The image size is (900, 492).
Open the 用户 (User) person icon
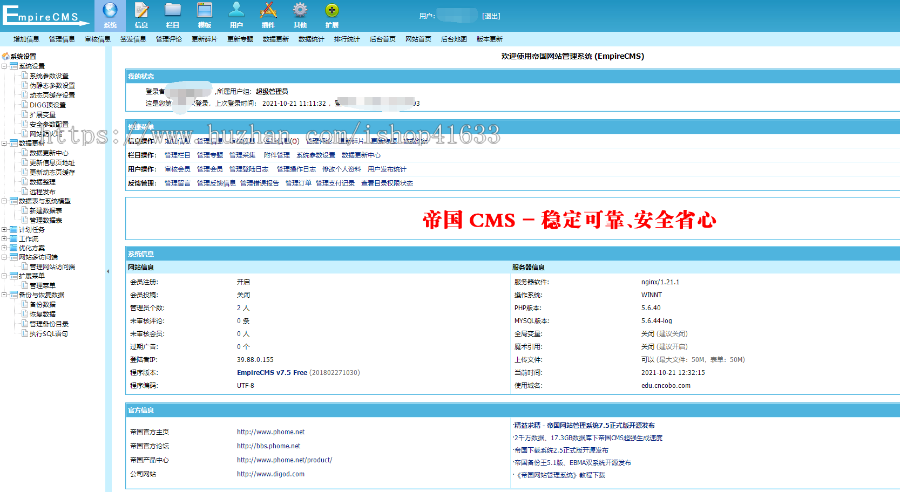tap(236, 13)
